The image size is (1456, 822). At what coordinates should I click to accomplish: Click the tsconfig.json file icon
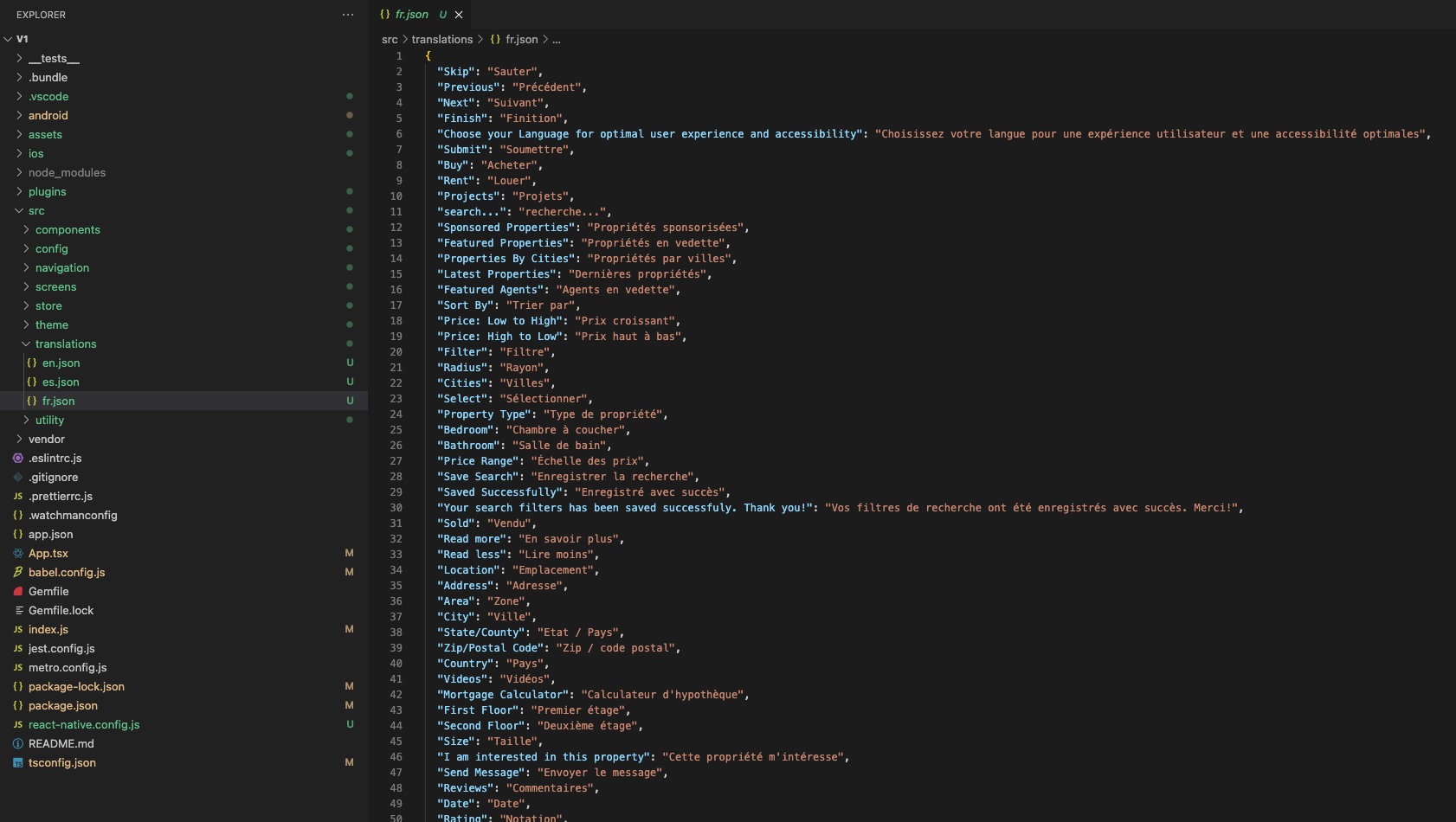pyautogui.click(x=18, y=763)
